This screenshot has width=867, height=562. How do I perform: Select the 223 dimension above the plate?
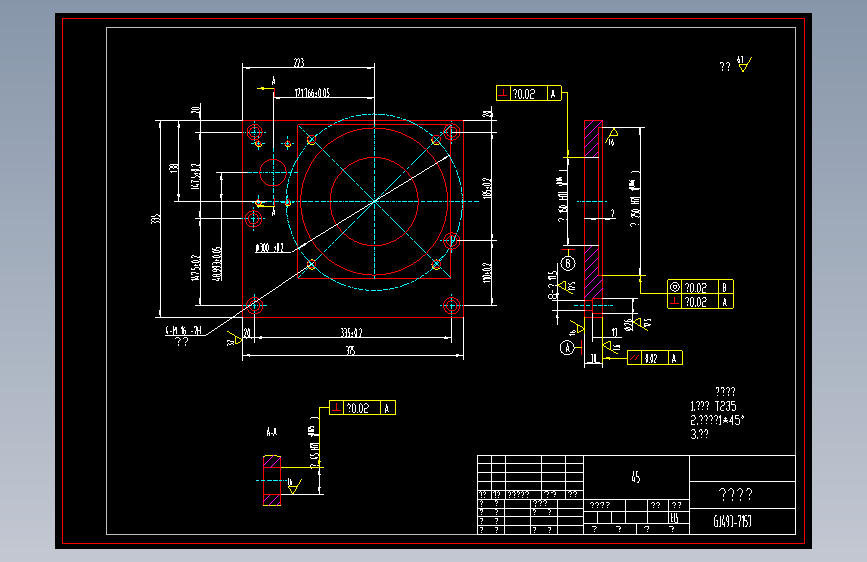pyautogui.click(x=299, y=63)
